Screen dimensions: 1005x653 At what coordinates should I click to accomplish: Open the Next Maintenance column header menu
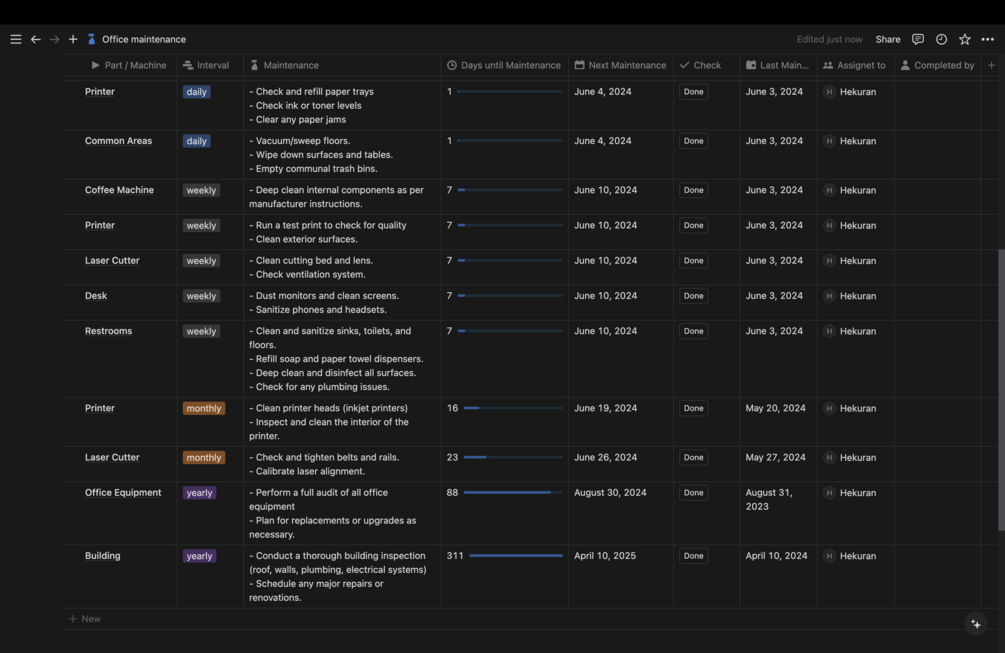(x=620, y=65)
